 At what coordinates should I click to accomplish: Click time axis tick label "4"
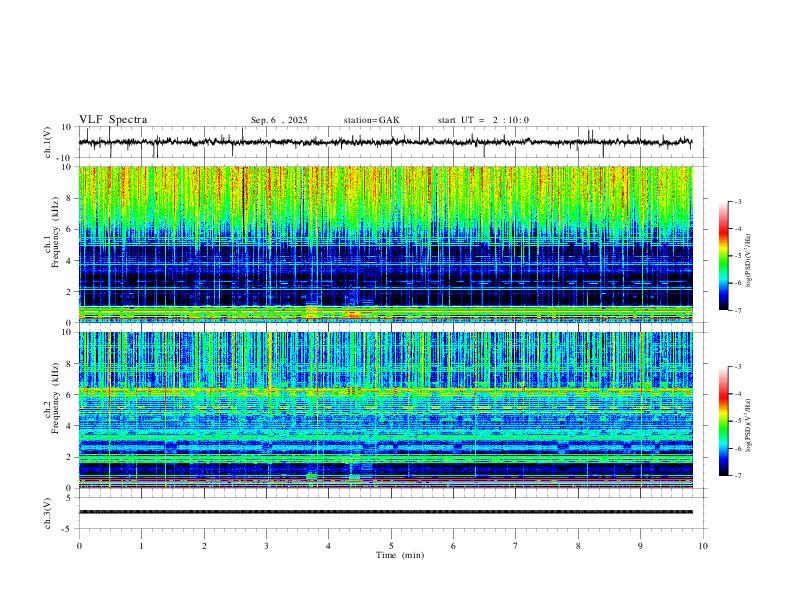point(329,546)
